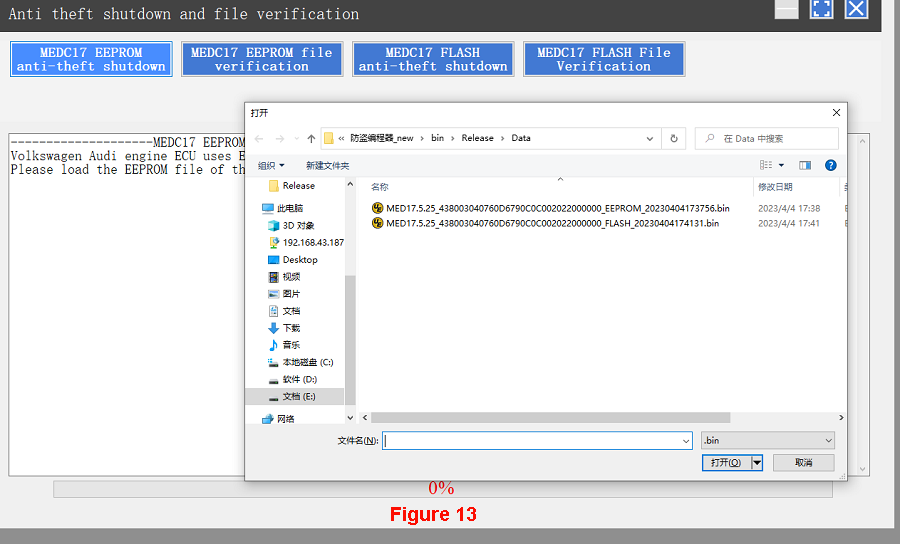Toggle the preview pane icon

pos(805,165)
